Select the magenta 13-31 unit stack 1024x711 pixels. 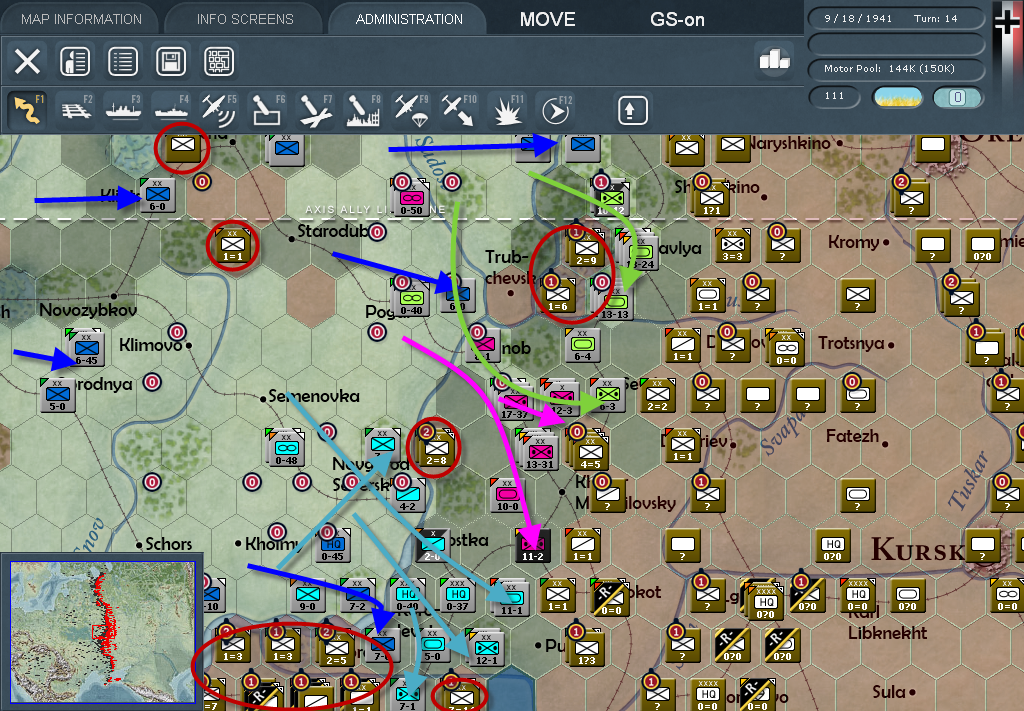point(539,452)
